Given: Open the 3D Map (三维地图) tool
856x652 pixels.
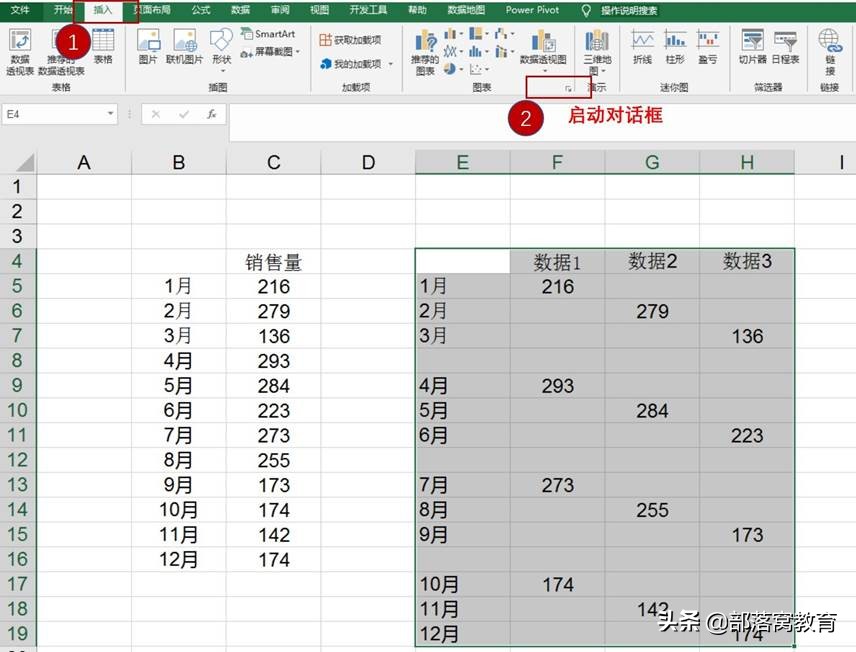Looking at the screenshot, I should tap(597, 52).
